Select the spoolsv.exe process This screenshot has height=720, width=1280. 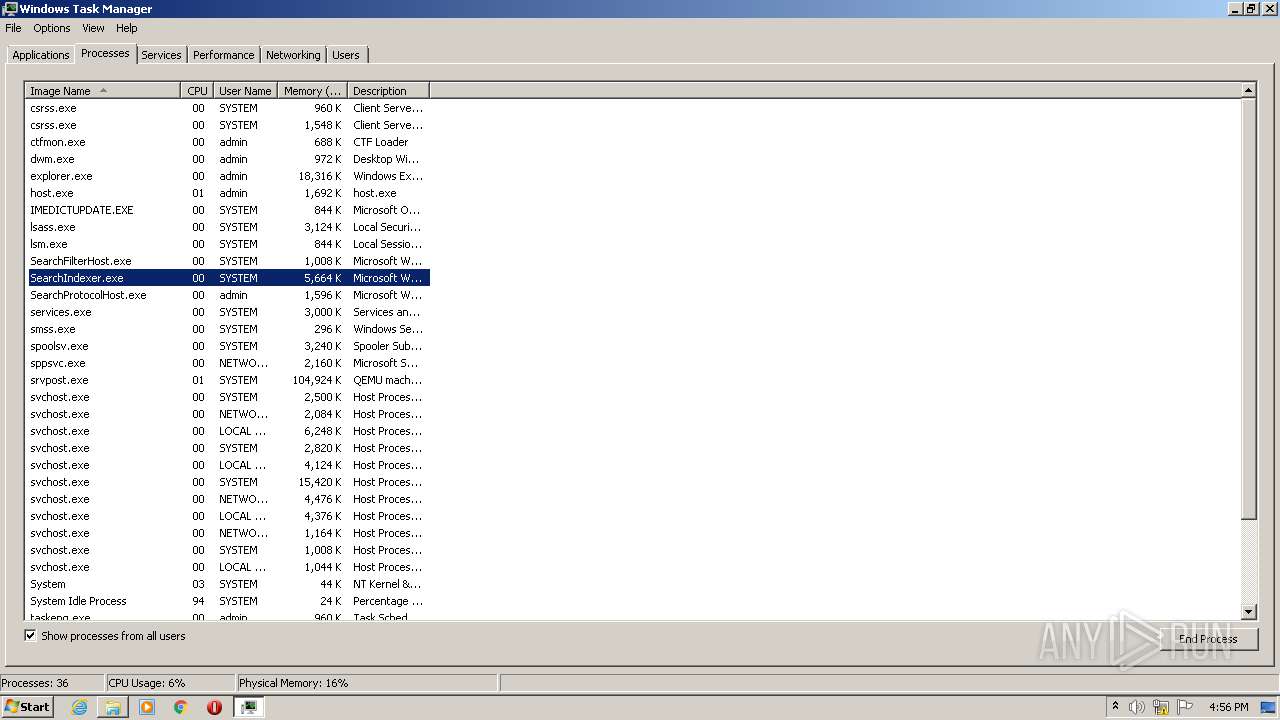tap(228, 346)
